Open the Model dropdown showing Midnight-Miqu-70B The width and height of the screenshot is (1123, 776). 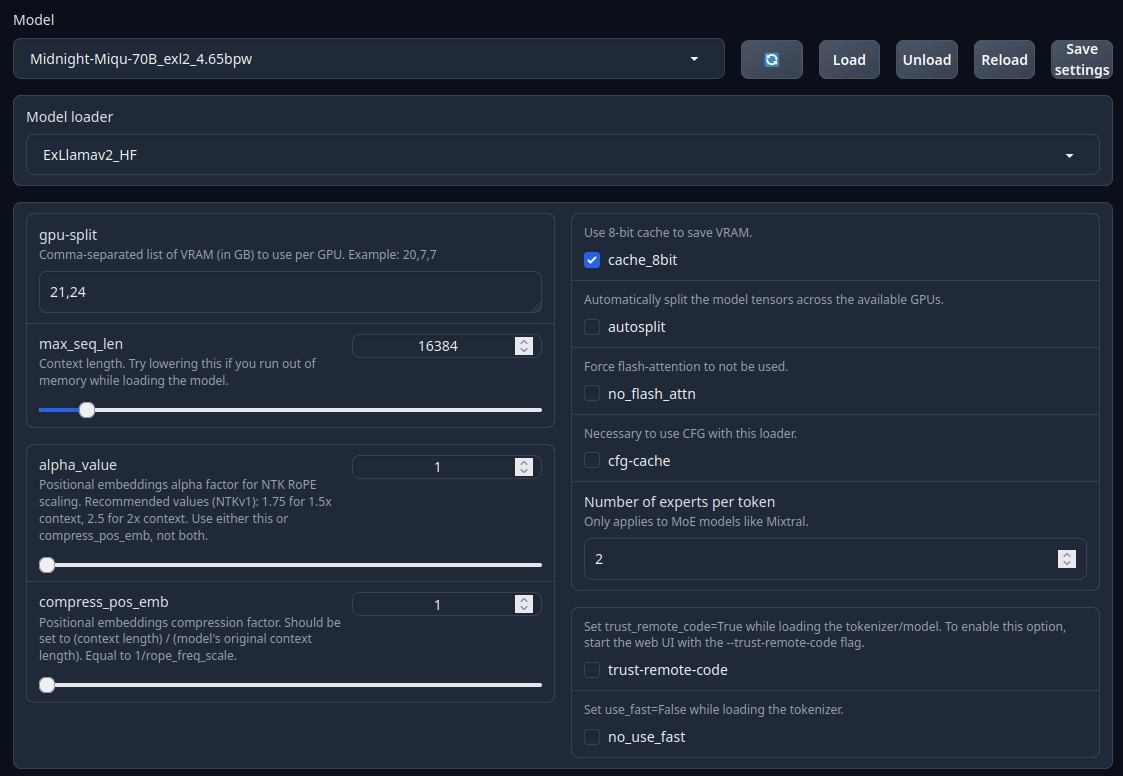tap(369, 59)
